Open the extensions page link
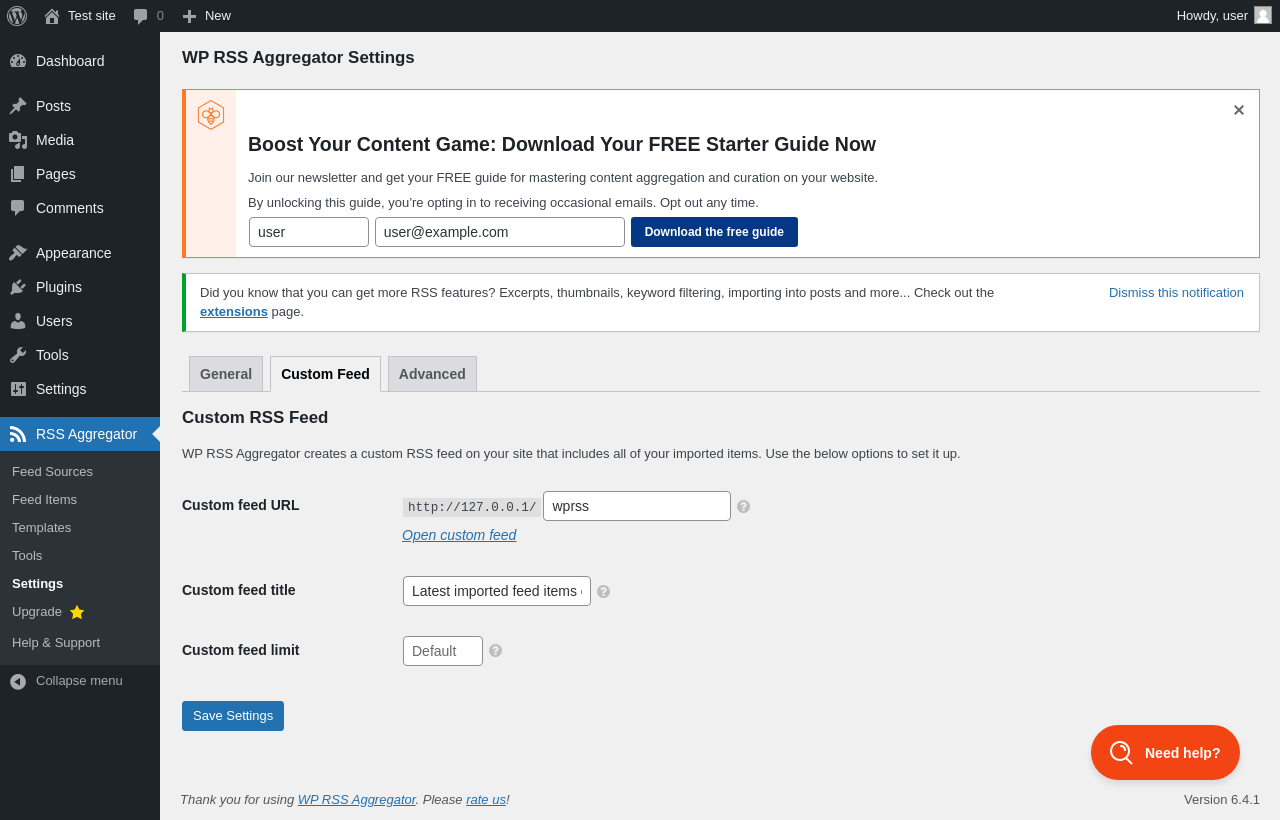1280x820 pixels. click(234, 312)
